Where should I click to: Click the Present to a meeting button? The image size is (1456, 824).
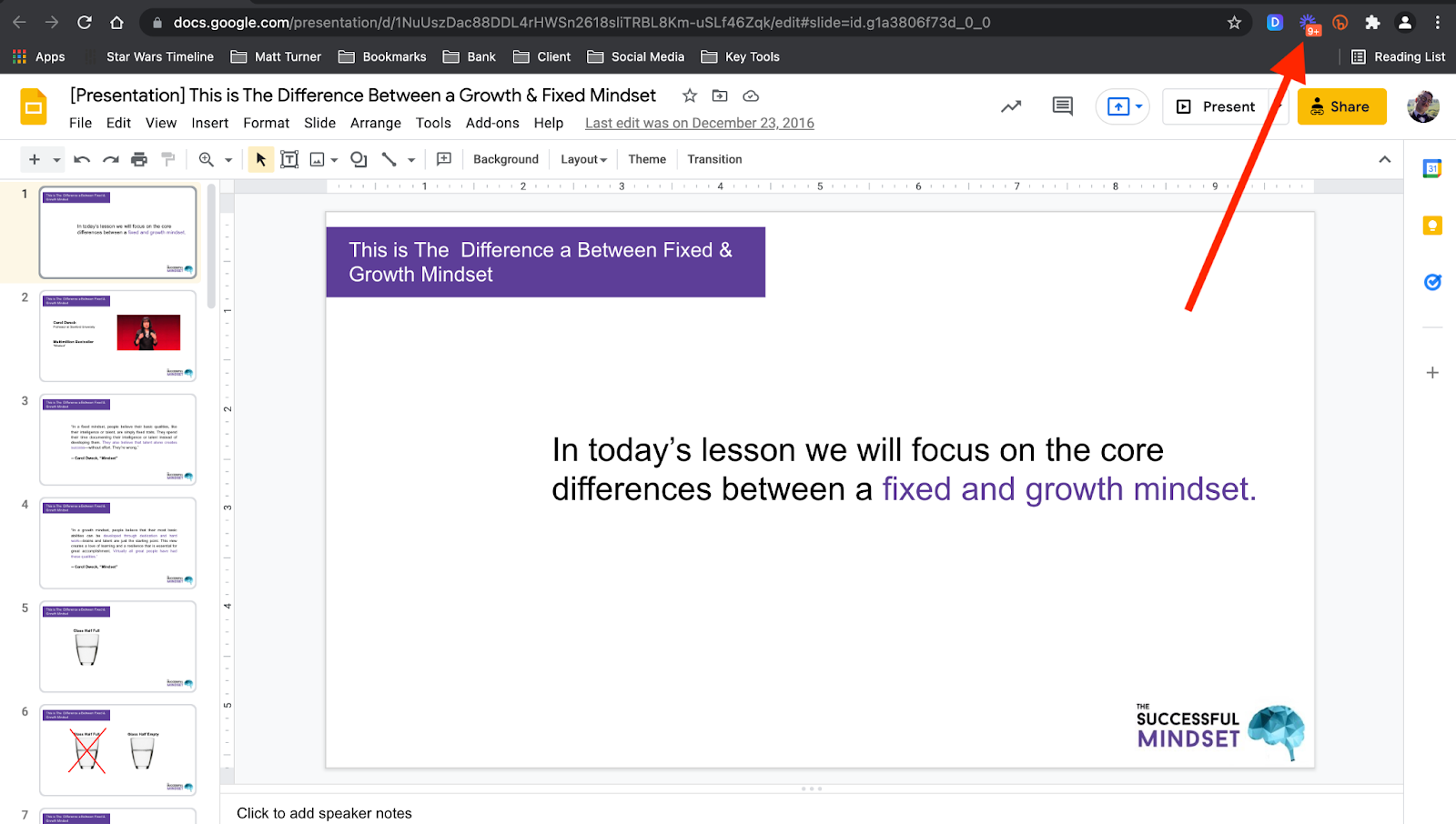tap(1123, 106)
